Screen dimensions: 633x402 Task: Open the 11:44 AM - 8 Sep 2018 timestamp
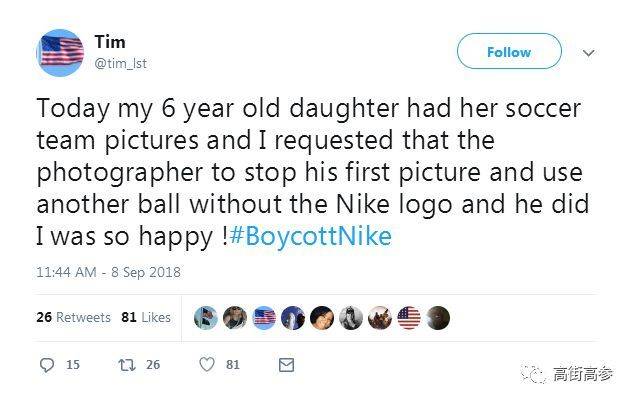[x=108, y=271]
